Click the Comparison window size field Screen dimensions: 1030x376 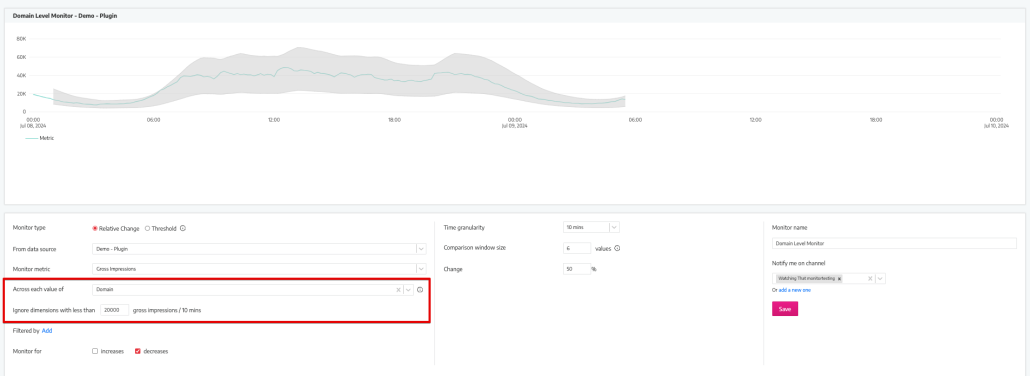pyautogui.click(x=577, y=248)
